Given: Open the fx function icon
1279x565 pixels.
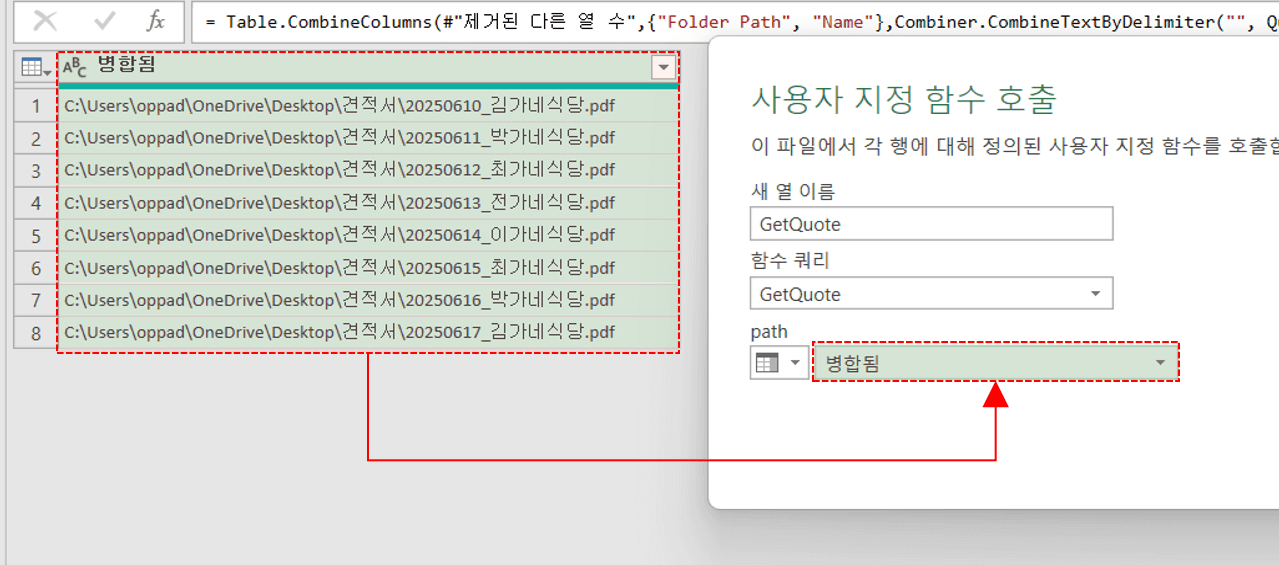Looking at the screenshot, I should tap(155, 22).
